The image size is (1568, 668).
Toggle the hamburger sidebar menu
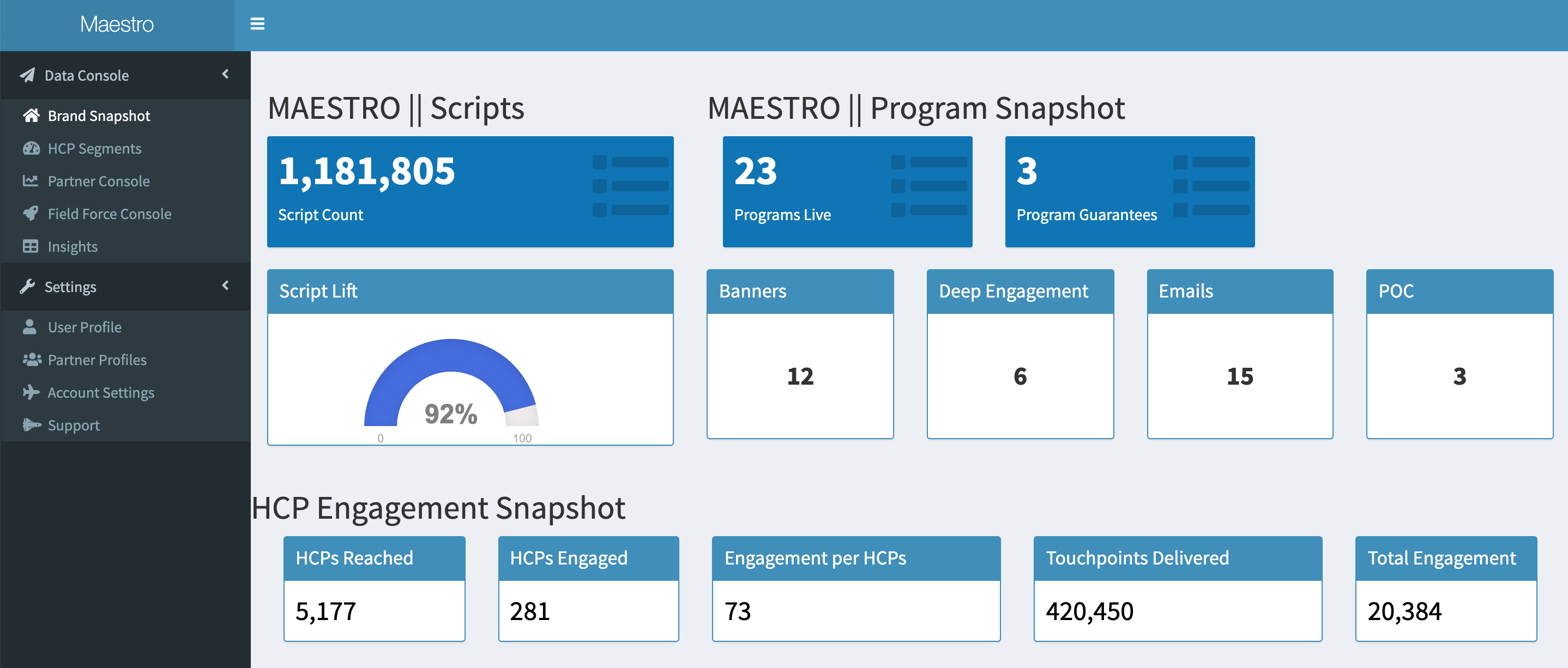point(257,24)
